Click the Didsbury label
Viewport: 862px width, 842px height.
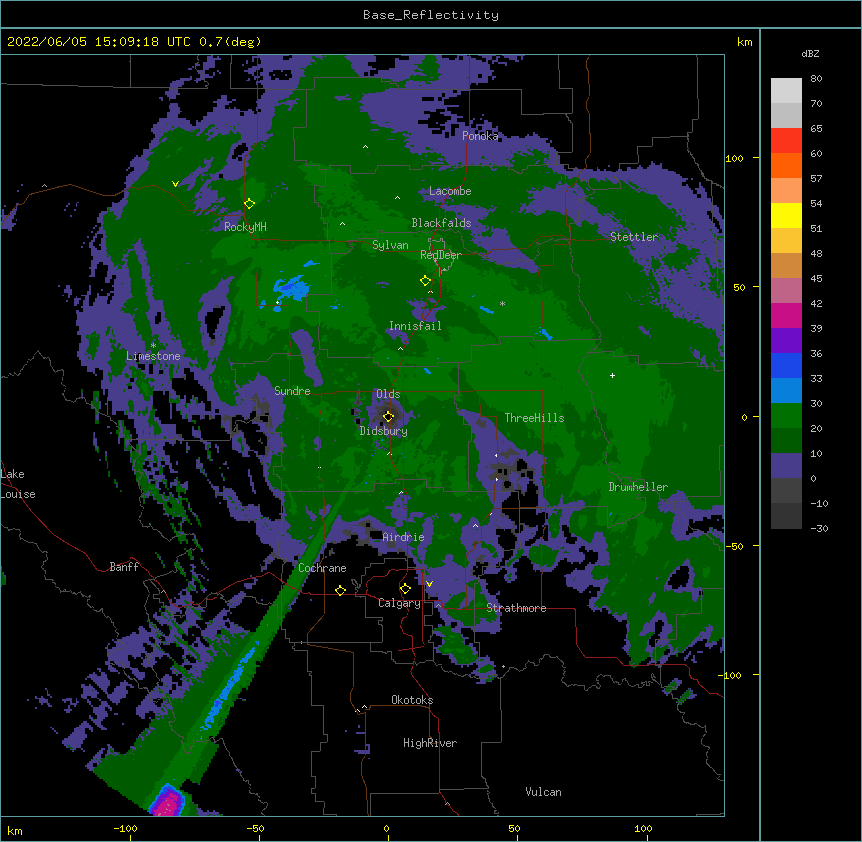[383, 431]
